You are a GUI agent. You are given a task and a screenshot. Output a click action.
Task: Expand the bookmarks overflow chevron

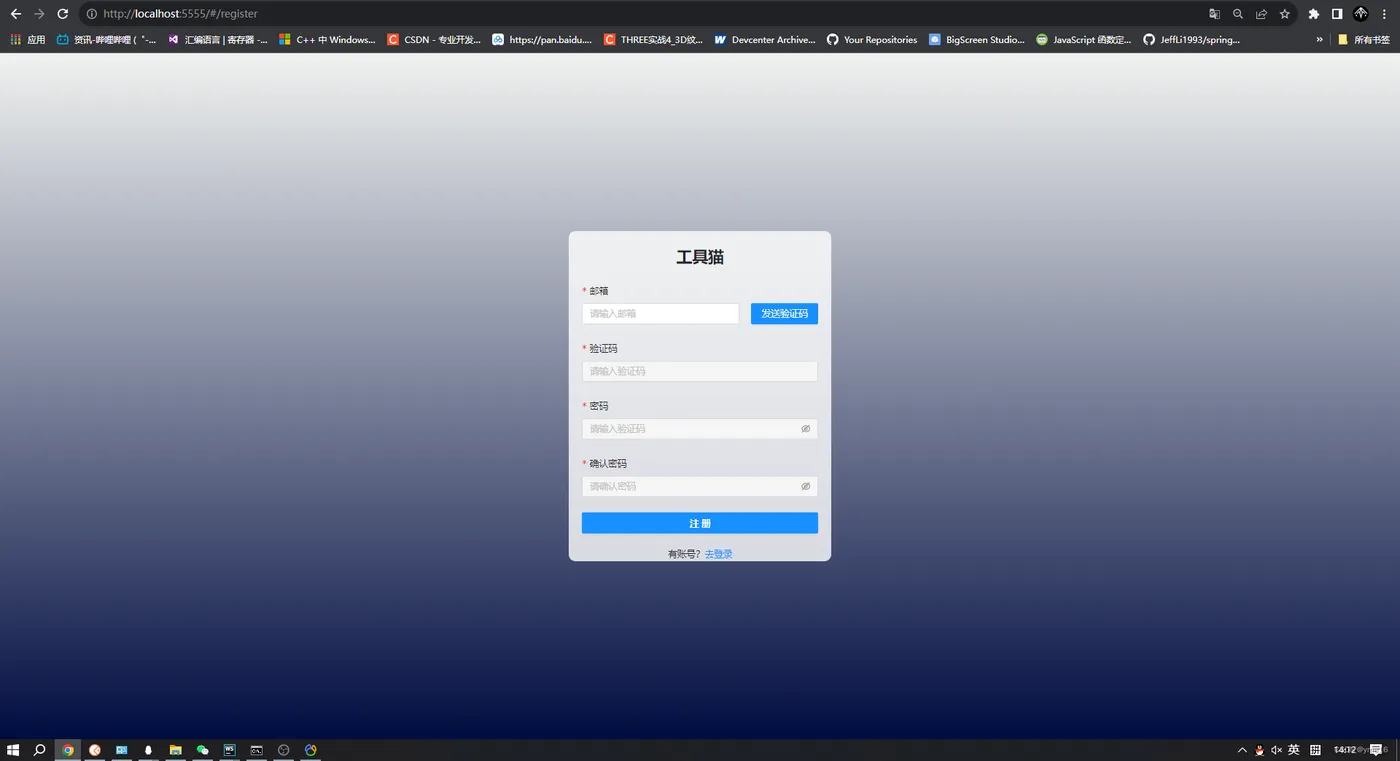click(x=1319, y=40)
